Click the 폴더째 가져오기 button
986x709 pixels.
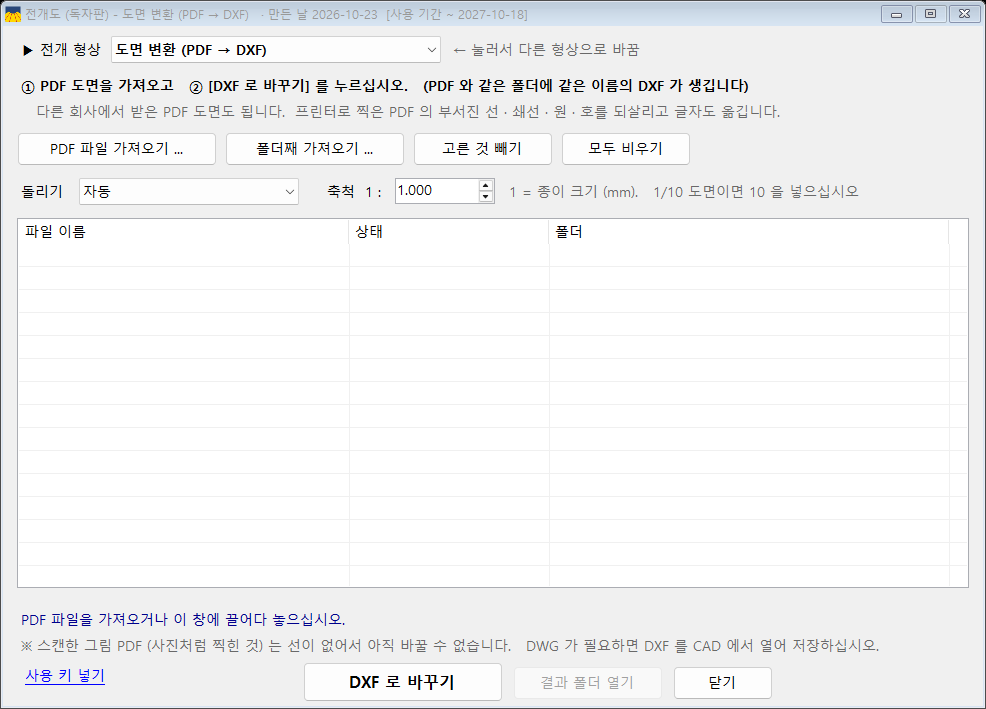[x=314, y=149]
